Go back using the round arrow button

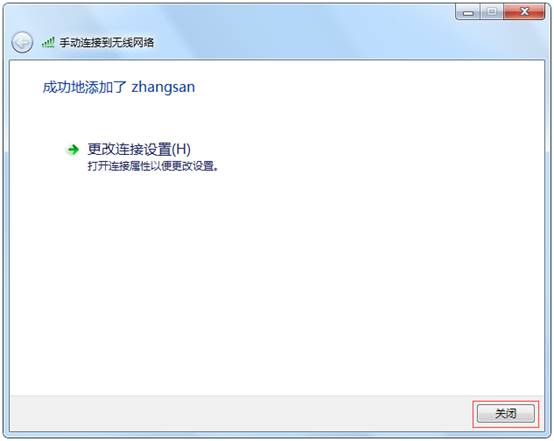coord(22,43)
